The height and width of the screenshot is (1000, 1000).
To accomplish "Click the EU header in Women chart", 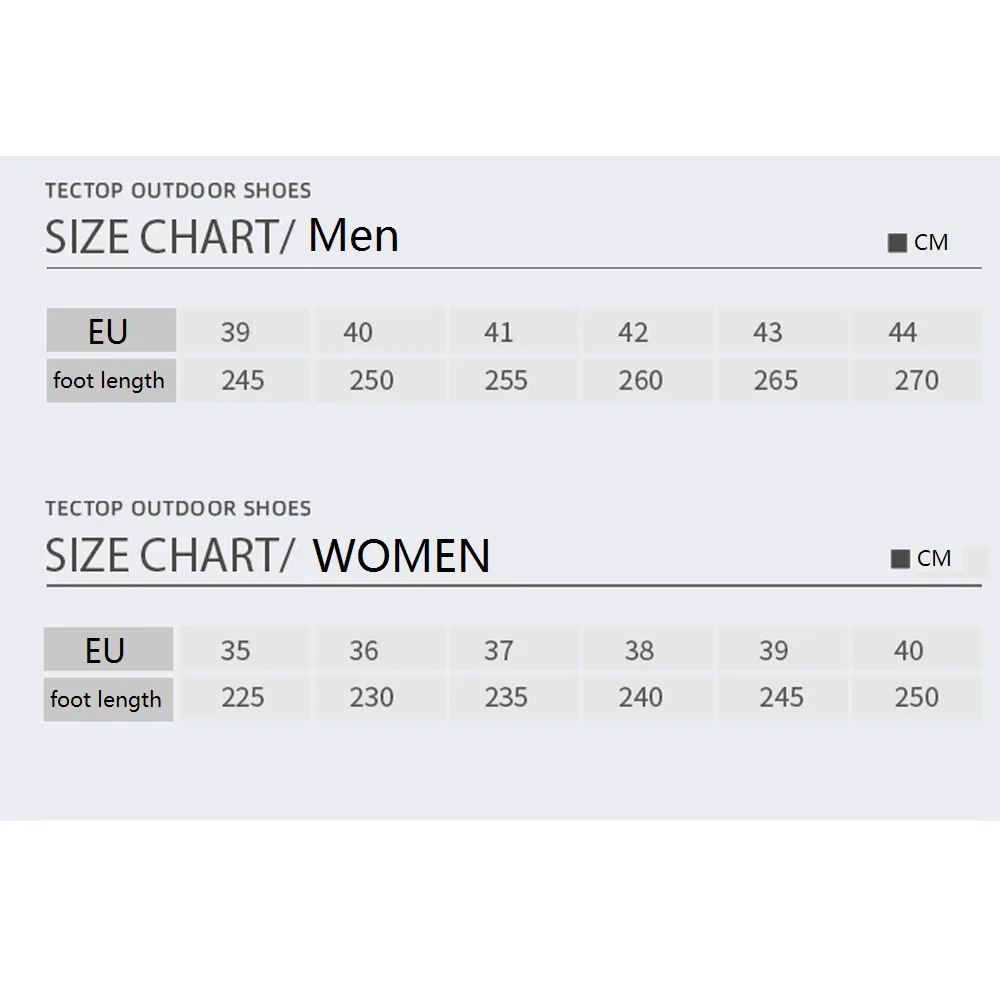I will pos(106,650).
